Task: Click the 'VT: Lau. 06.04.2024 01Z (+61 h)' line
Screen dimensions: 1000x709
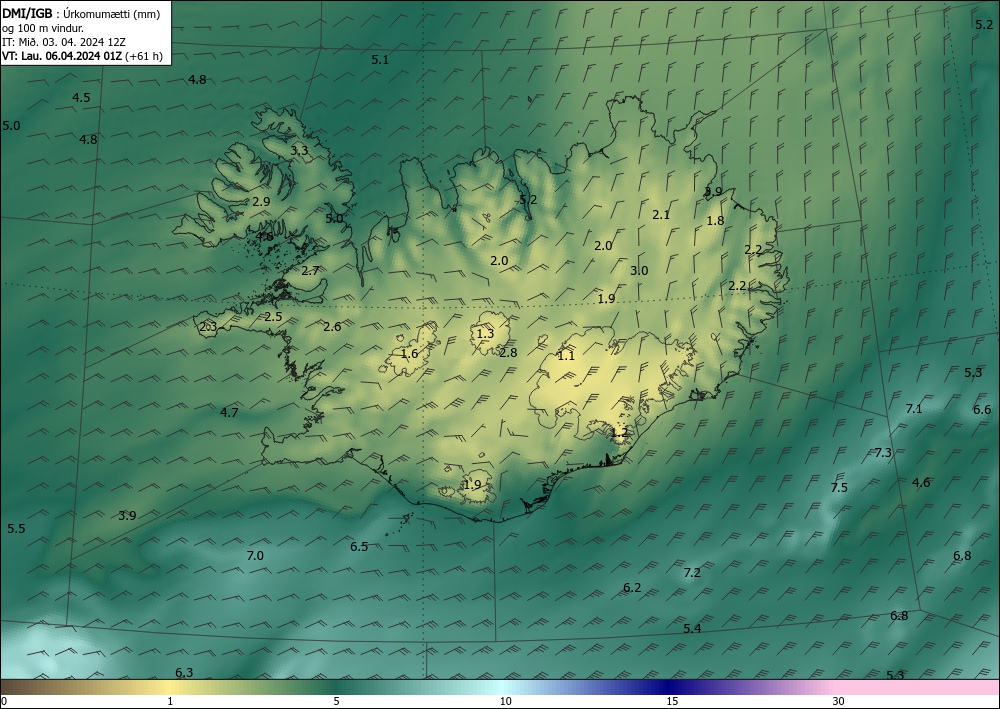Action: pyautogui.click(x=82, y=56)
